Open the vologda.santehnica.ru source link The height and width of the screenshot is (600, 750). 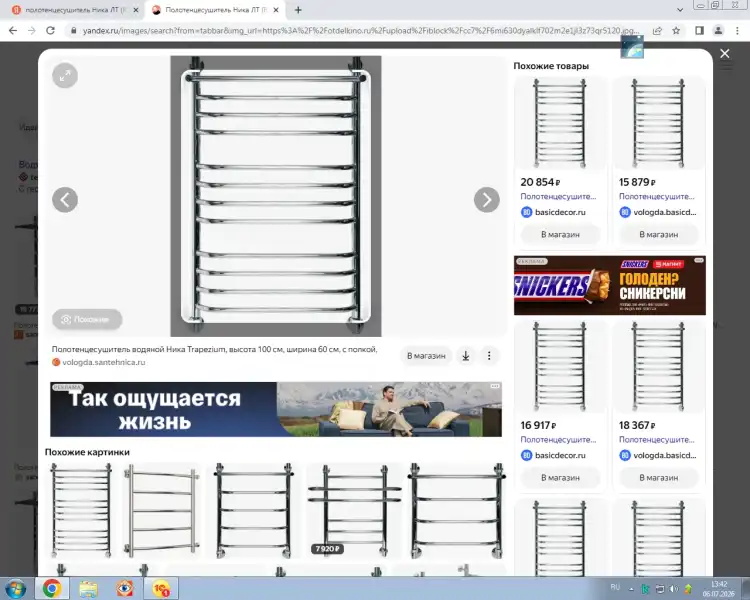(103, 362)
